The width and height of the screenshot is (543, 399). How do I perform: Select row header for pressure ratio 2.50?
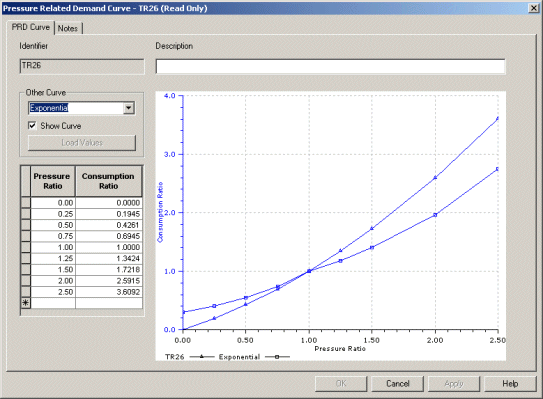pyautogui.click(x=26, y=292)
